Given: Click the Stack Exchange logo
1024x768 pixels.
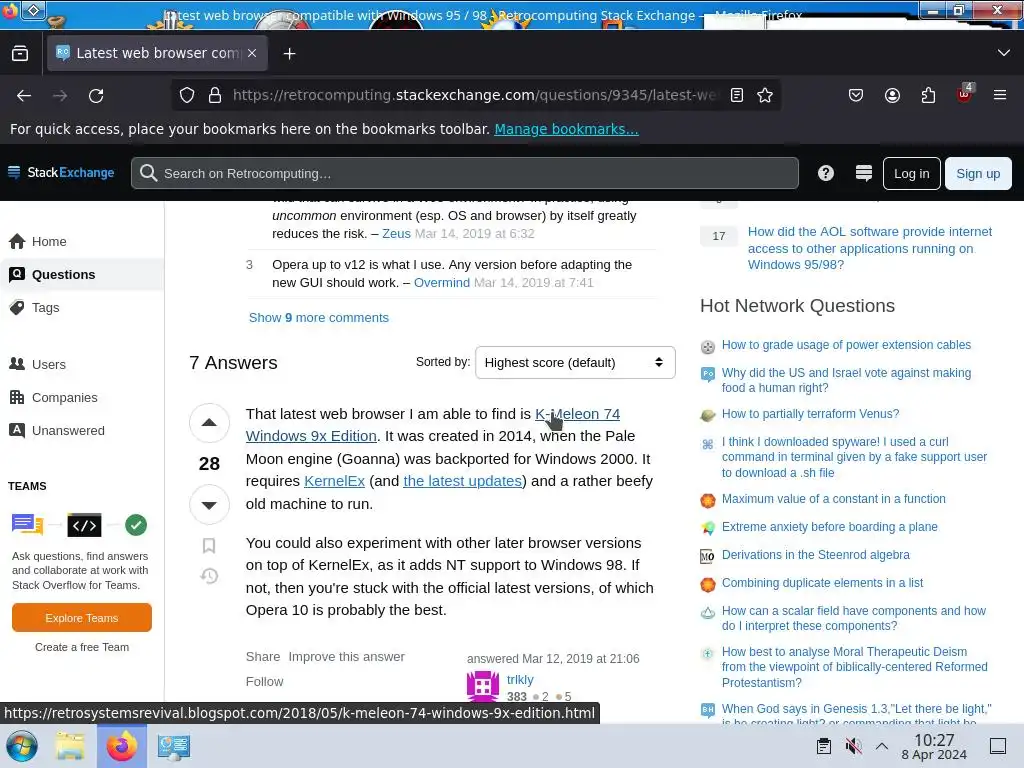Looking at the screenshot, I should click(x=61, y=172).
